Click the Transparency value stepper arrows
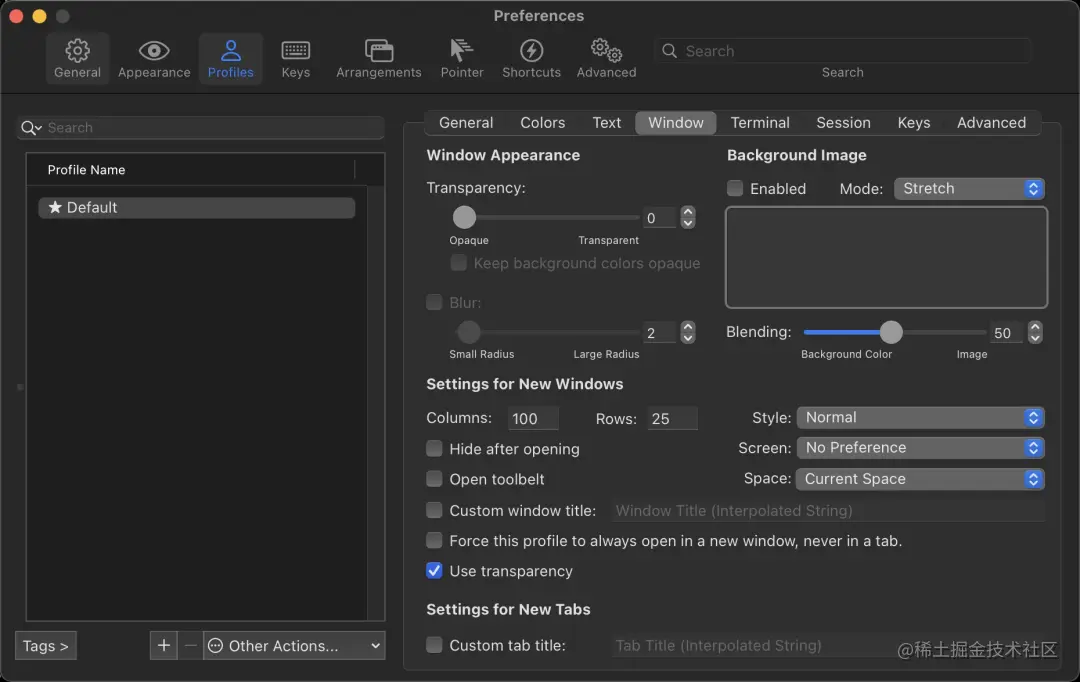This screenshot has height=682, width=1080. pos(687,218)
